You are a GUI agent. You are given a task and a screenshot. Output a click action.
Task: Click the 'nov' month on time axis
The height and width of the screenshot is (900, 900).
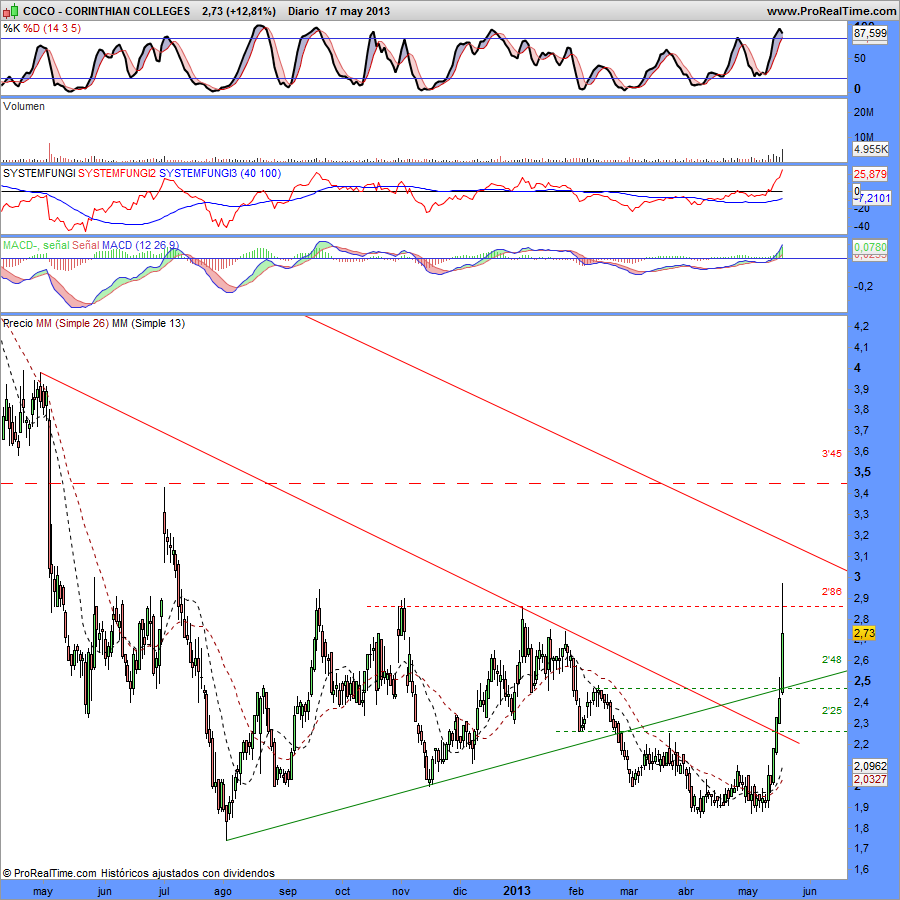(x=401, y=891)
